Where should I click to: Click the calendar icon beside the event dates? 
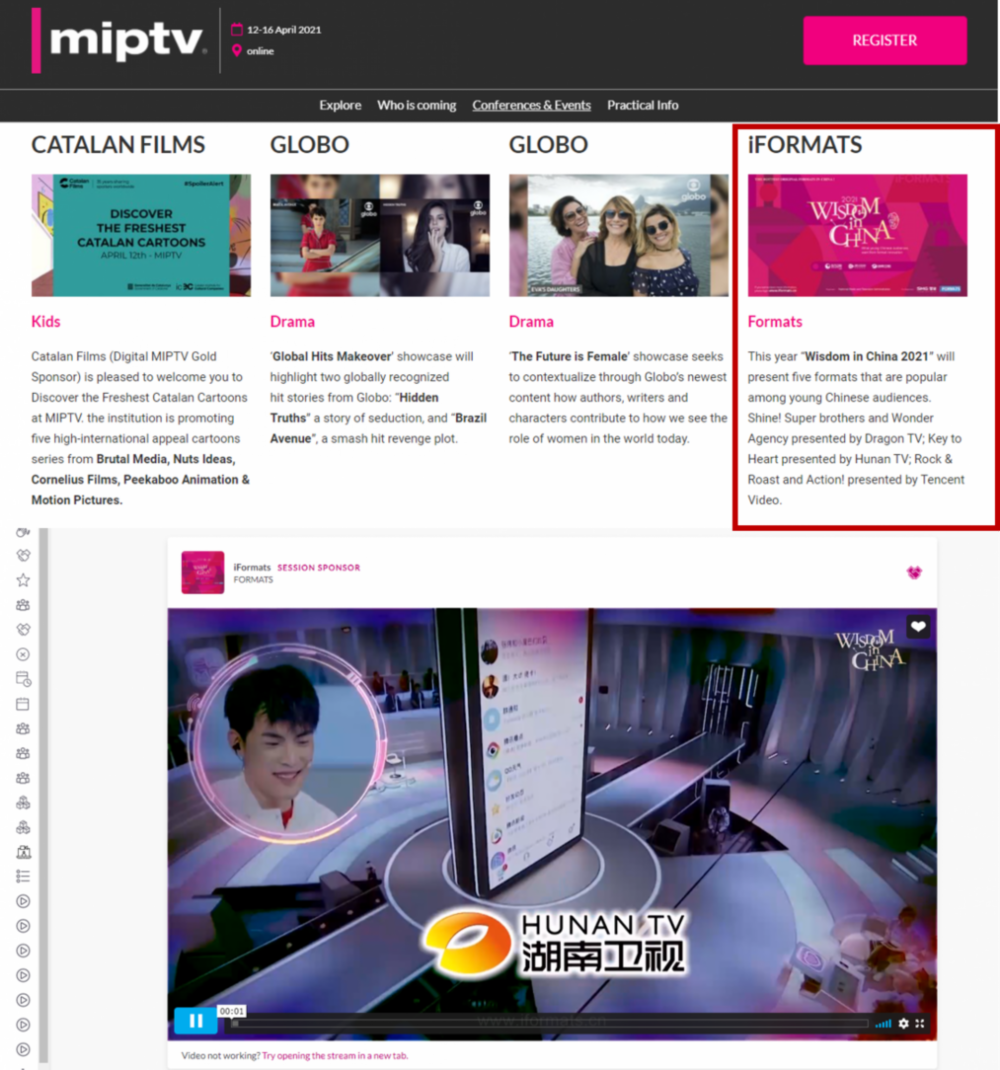click(237, 29)
